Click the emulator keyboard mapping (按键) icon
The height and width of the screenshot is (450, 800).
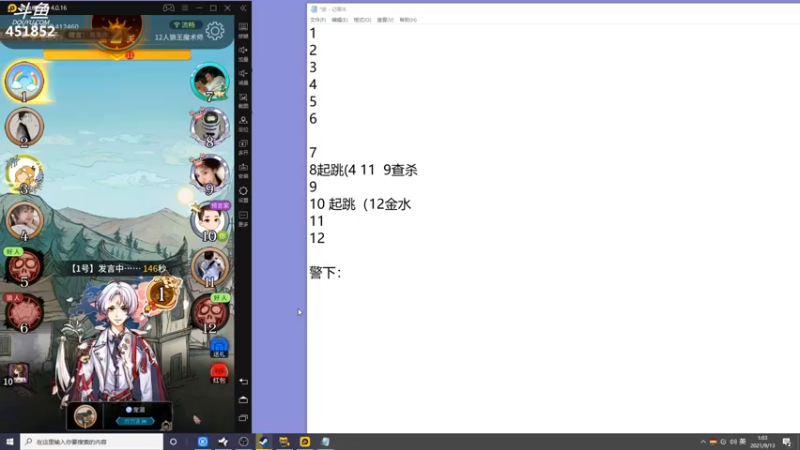(243, 30)
